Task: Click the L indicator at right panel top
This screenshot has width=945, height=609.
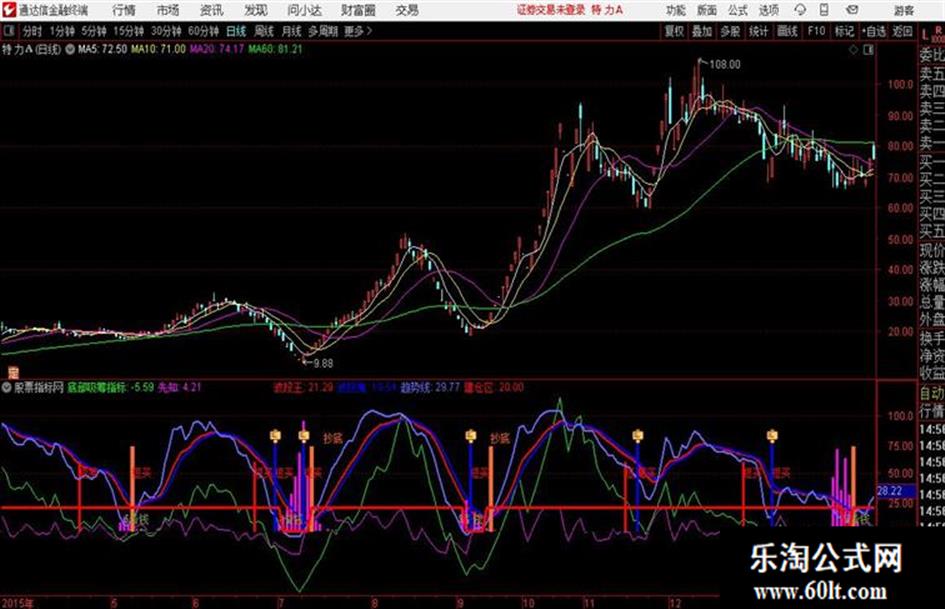Action: 925,34
